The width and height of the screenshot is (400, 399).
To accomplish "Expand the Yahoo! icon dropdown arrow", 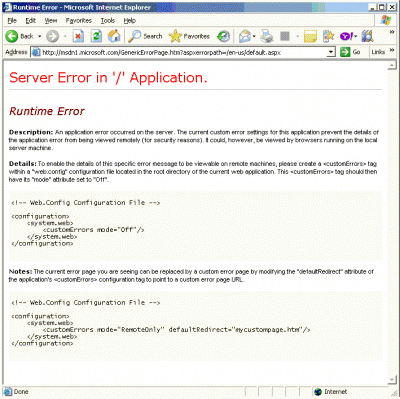I will [x=355, y=36].
